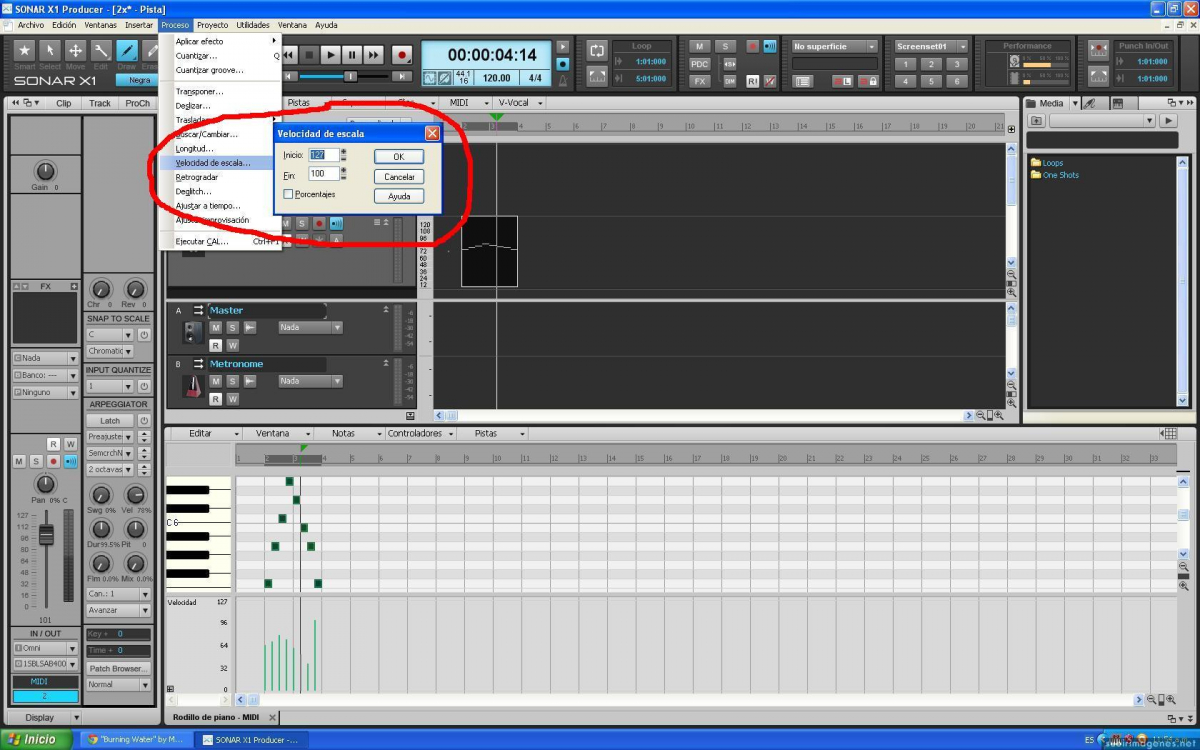Activate the Edit tool
This screenshot has width=1200, height=750.
coord(101,50)
